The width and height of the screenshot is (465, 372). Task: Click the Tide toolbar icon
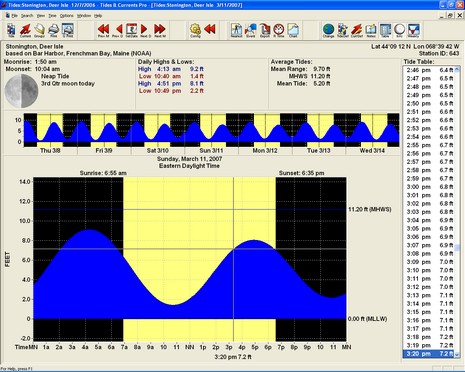click(11, 30)
